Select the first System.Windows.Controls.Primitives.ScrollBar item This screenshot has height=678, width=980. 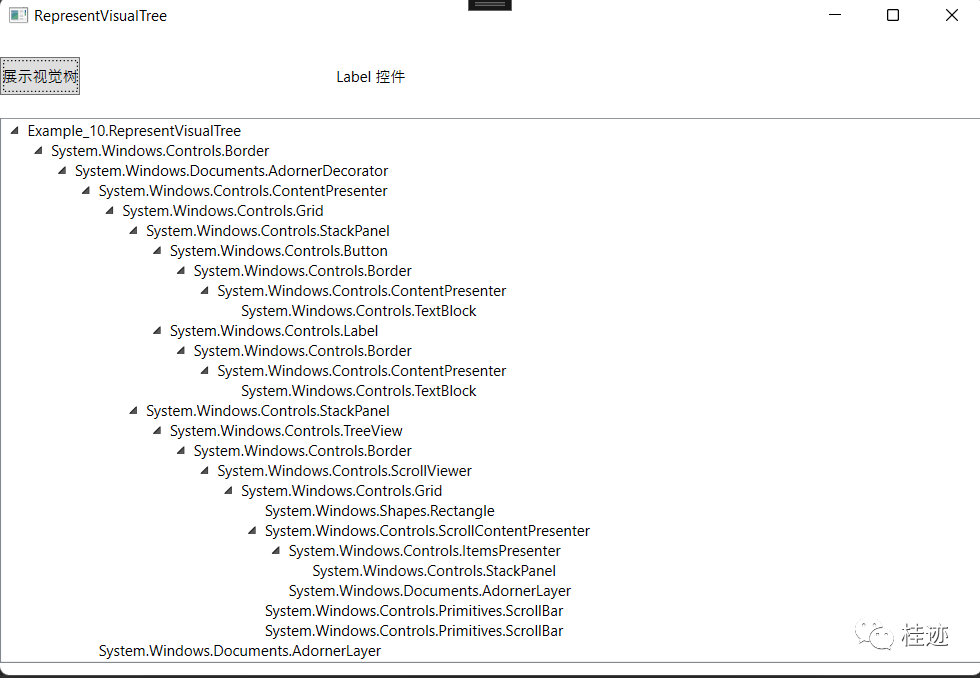pyautogui.click(x=413, y=610)
